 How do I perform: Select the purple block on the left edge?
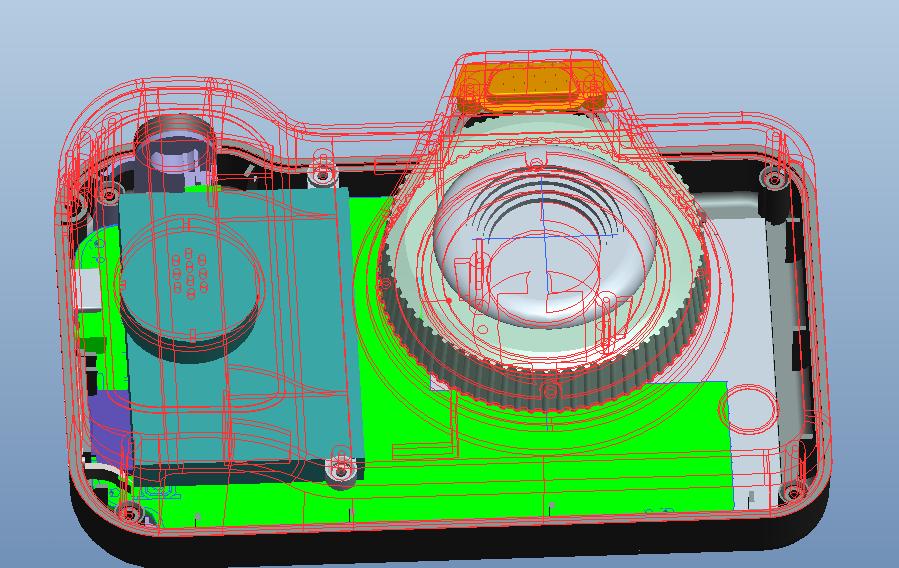click(108, 425)
